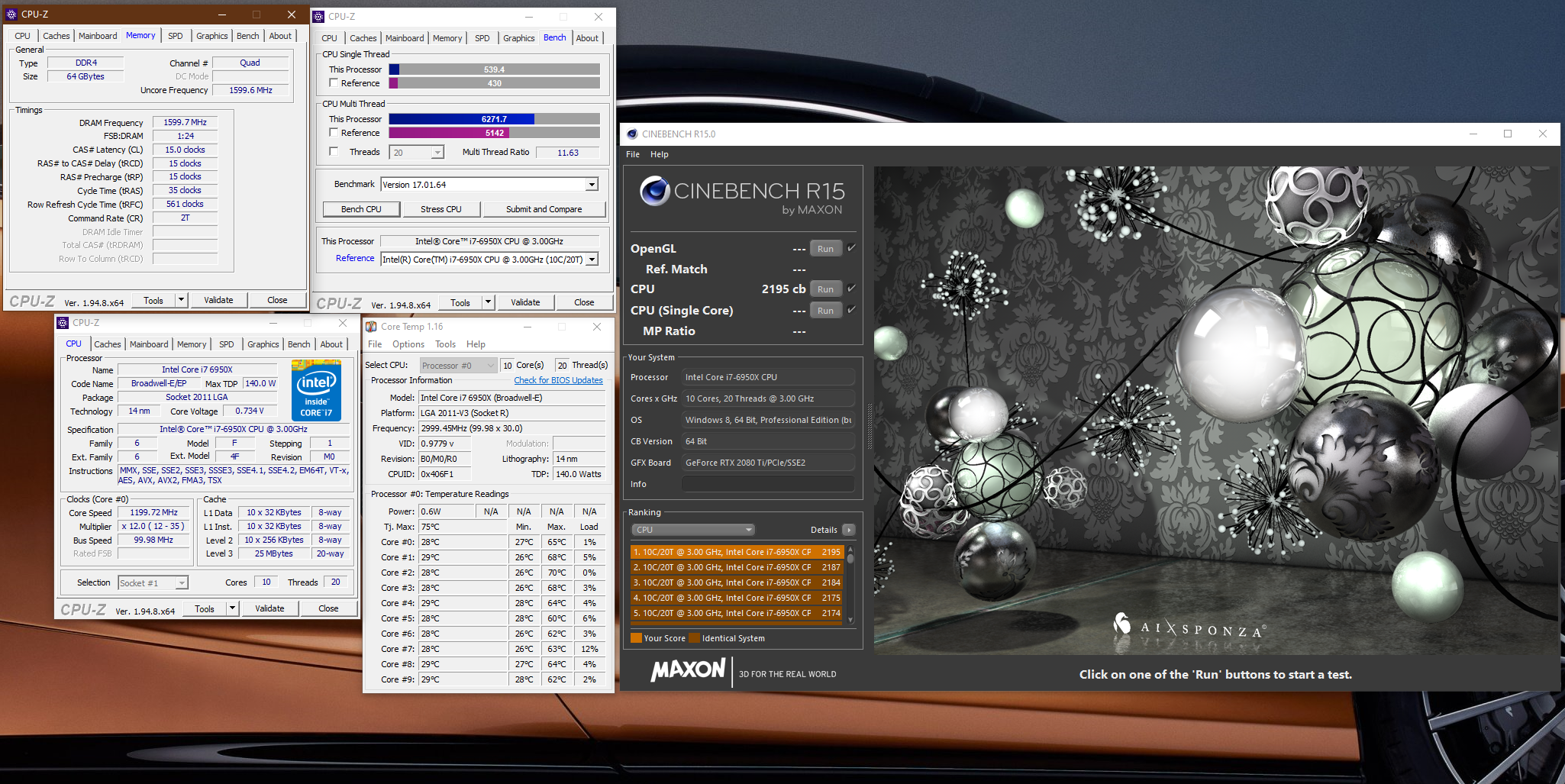Select ranking entry 5 with score 2174
The image size is (1565, 784).
coord(737,613)
